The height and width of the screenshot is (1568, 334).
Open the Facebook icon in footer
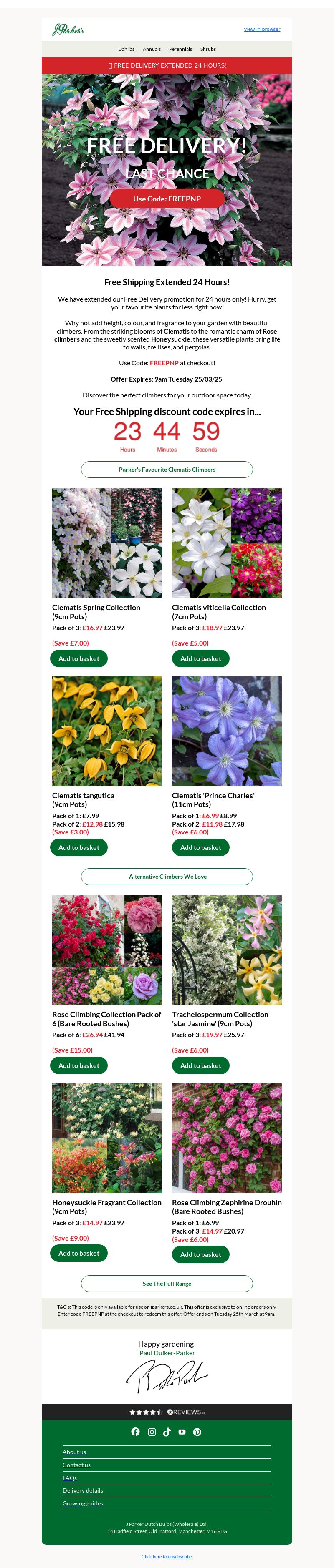(135, 1432)
